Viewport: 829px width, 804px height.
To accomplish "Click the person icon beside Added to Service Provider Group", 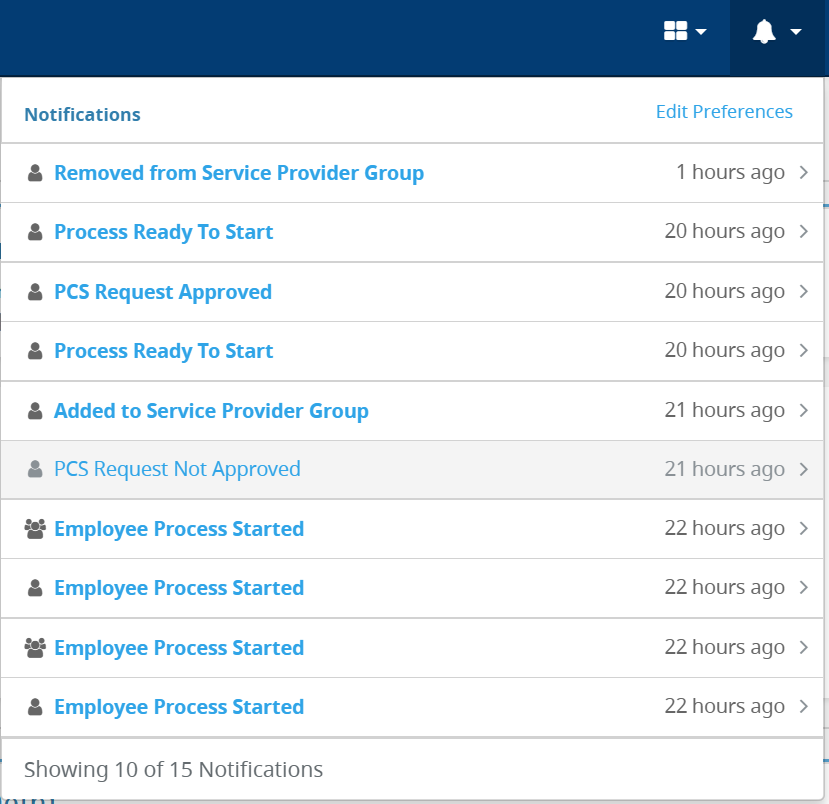I will 35,411.
